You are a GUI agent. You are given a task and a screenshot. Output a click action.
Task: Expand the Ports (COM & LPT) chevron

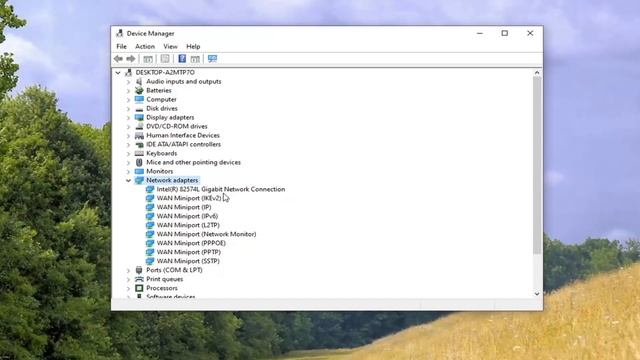coord(129,270)
